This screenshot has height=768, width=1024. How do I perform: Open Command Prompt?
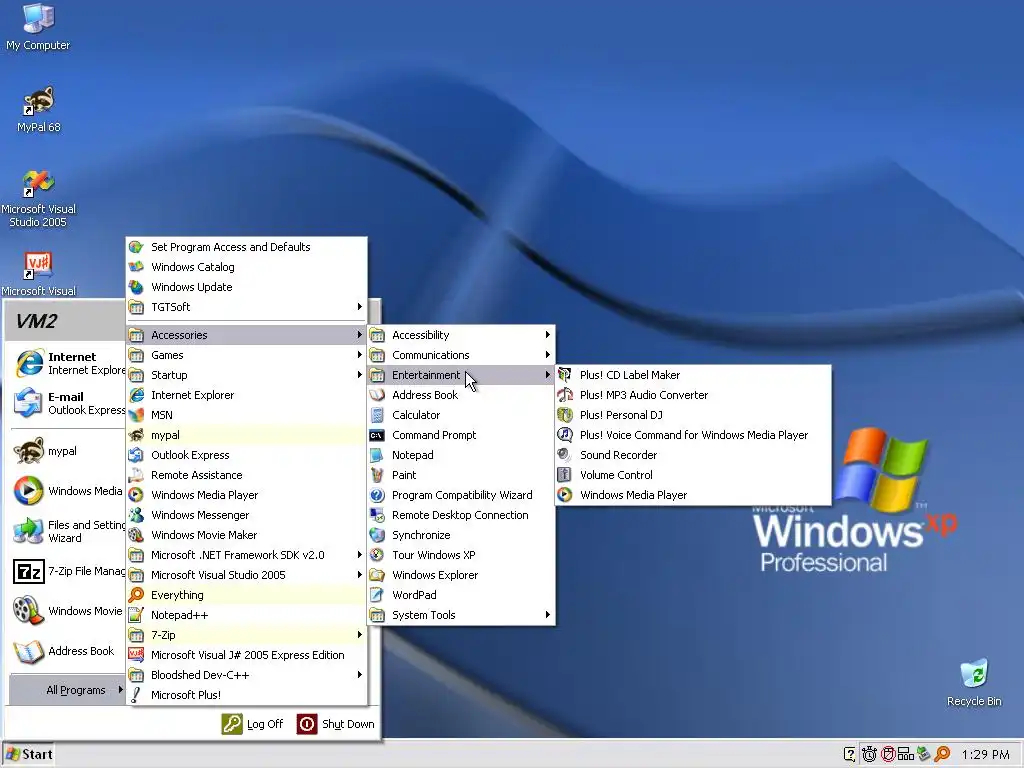point(461,435)
